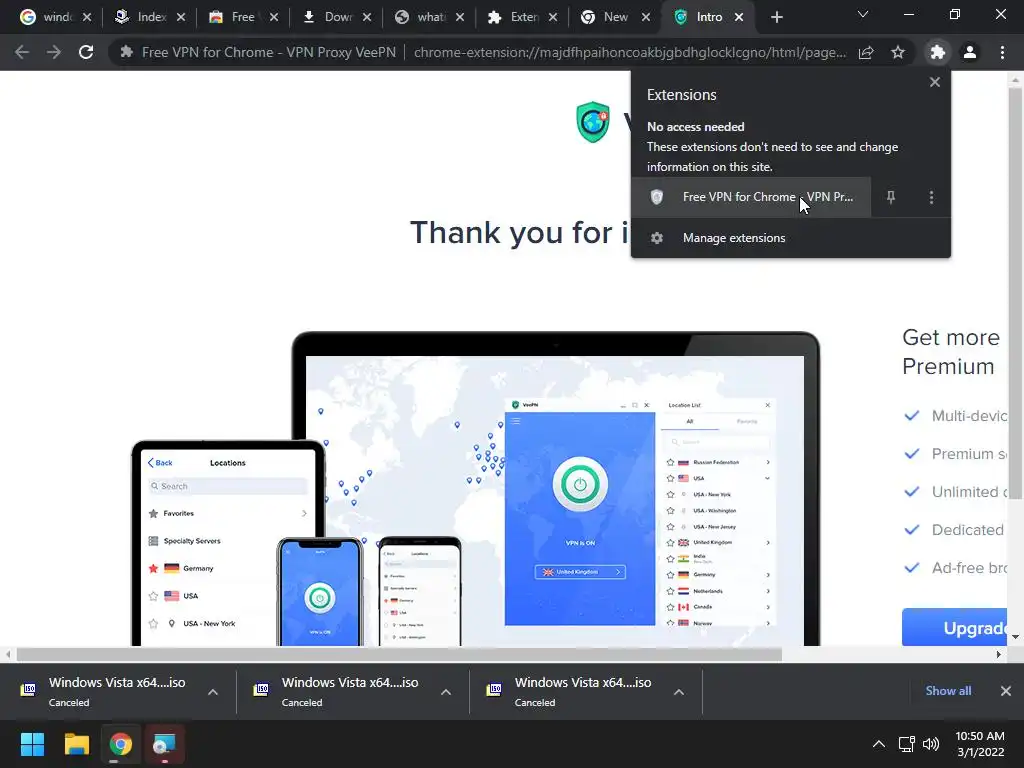Pin the Free VPN for Chrome extension
This screenshot has width=1024, height=768.
[891, 197]
